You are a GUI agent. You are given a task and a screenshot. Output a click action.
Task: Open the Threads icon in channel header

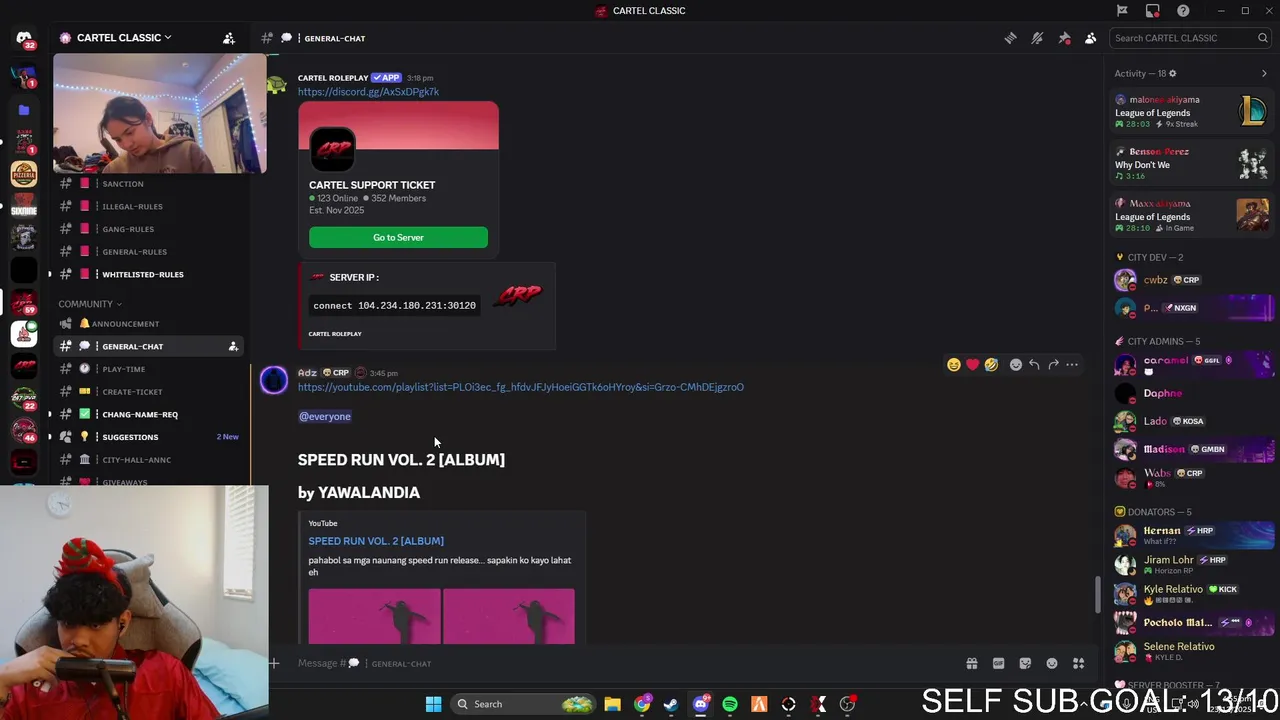[1010, 38]
